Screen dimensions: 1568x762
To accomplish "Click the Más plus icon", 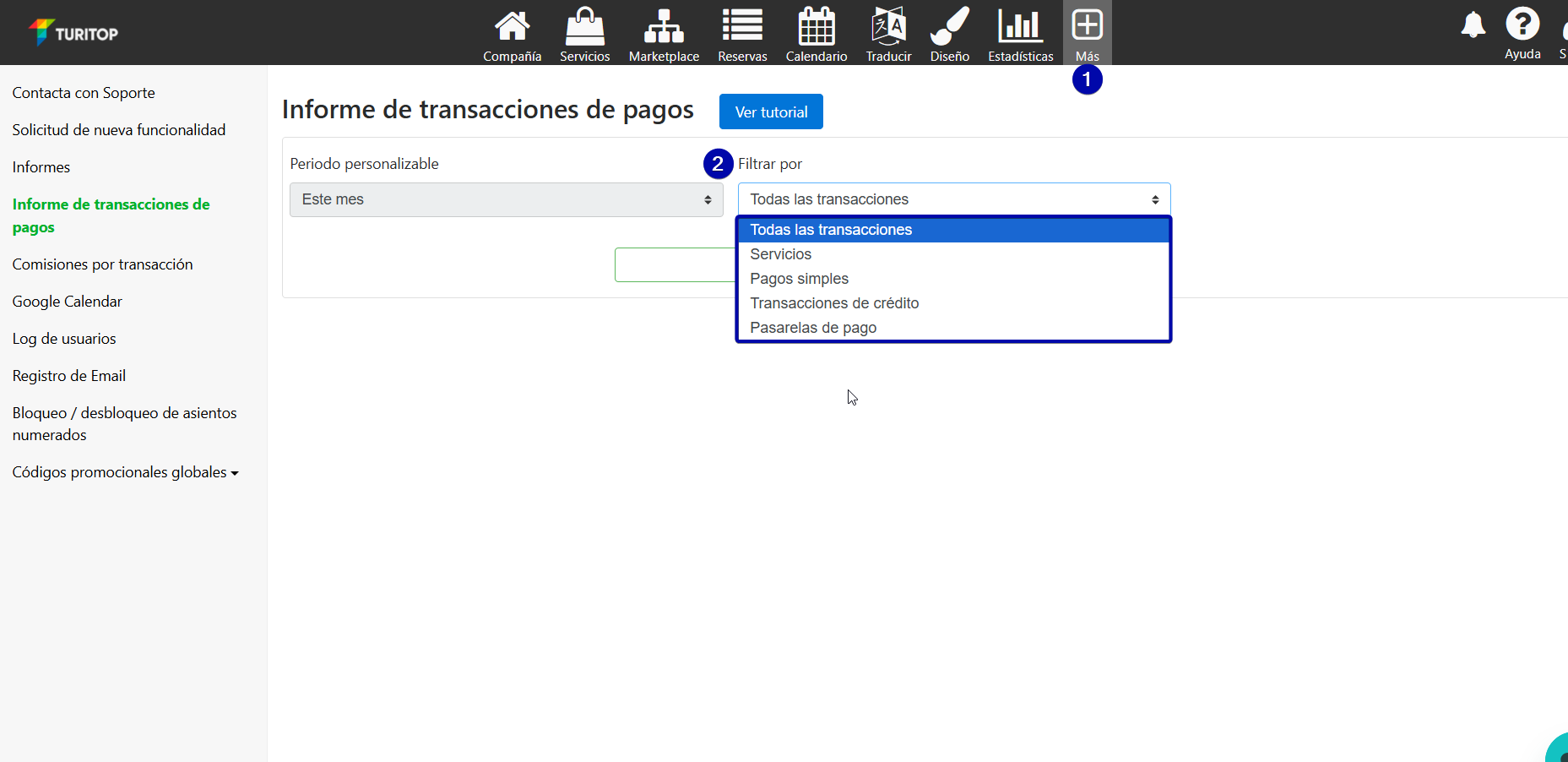I will [x=1087, y=25].
